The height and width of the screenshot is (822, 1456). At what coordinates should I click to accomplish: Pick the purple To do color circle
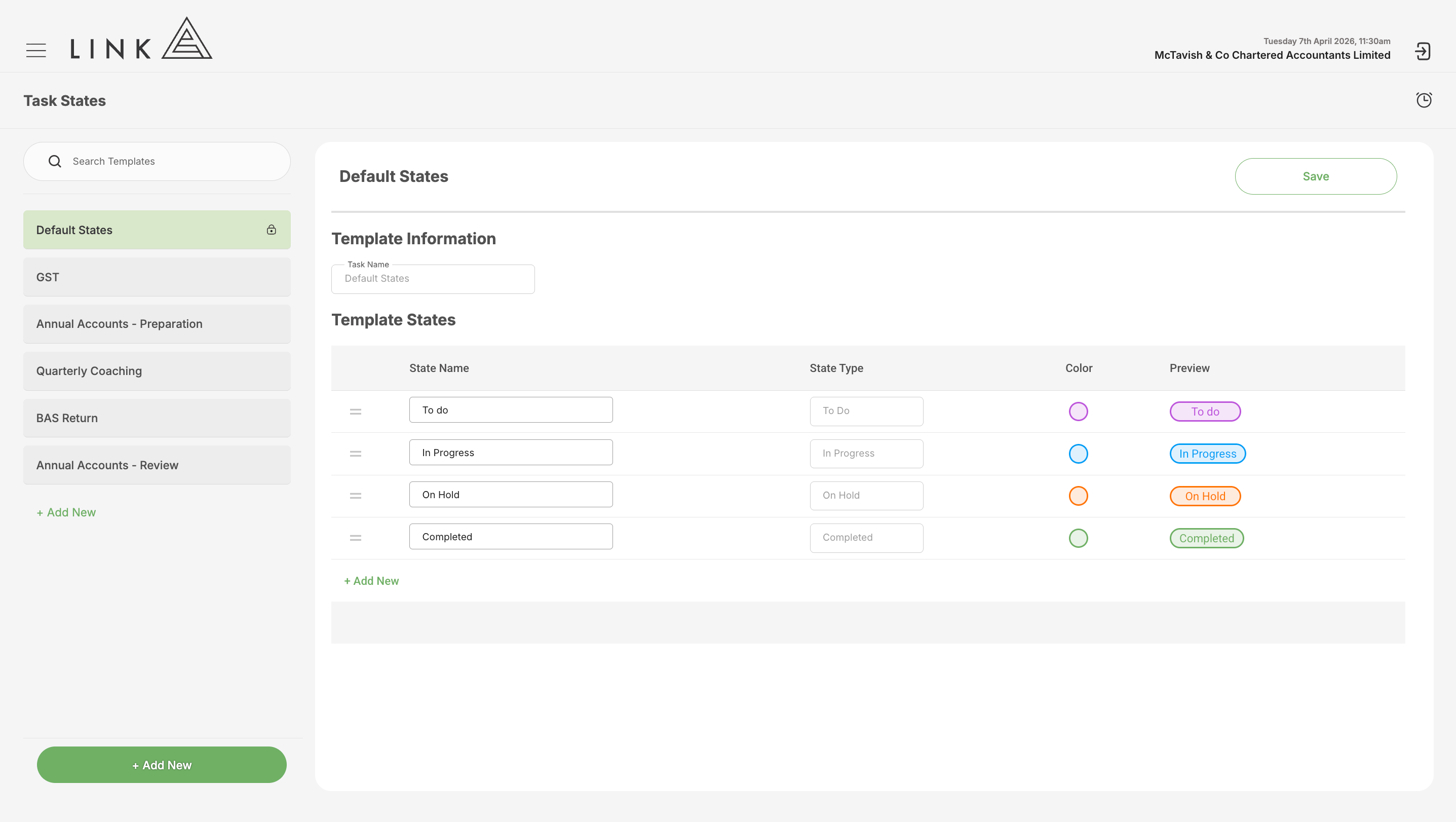click(1079, 412)
